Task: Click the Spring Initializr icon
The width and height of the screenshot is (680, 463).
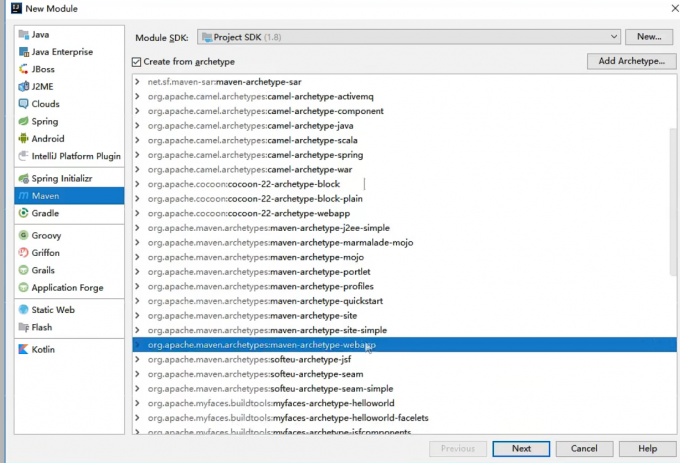Action: click(23, 178)
